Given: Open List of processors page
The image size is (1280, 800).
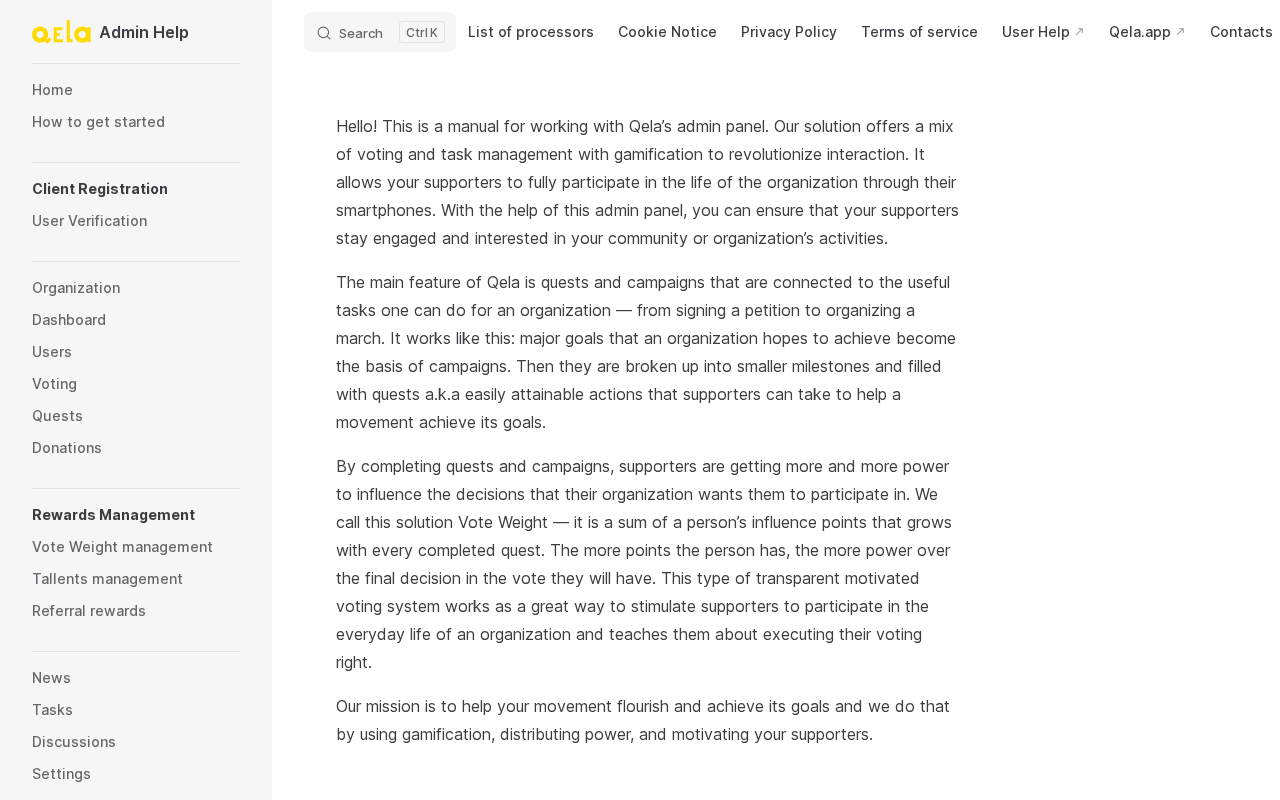Looking at the screenshot, I should click(531, 32).
